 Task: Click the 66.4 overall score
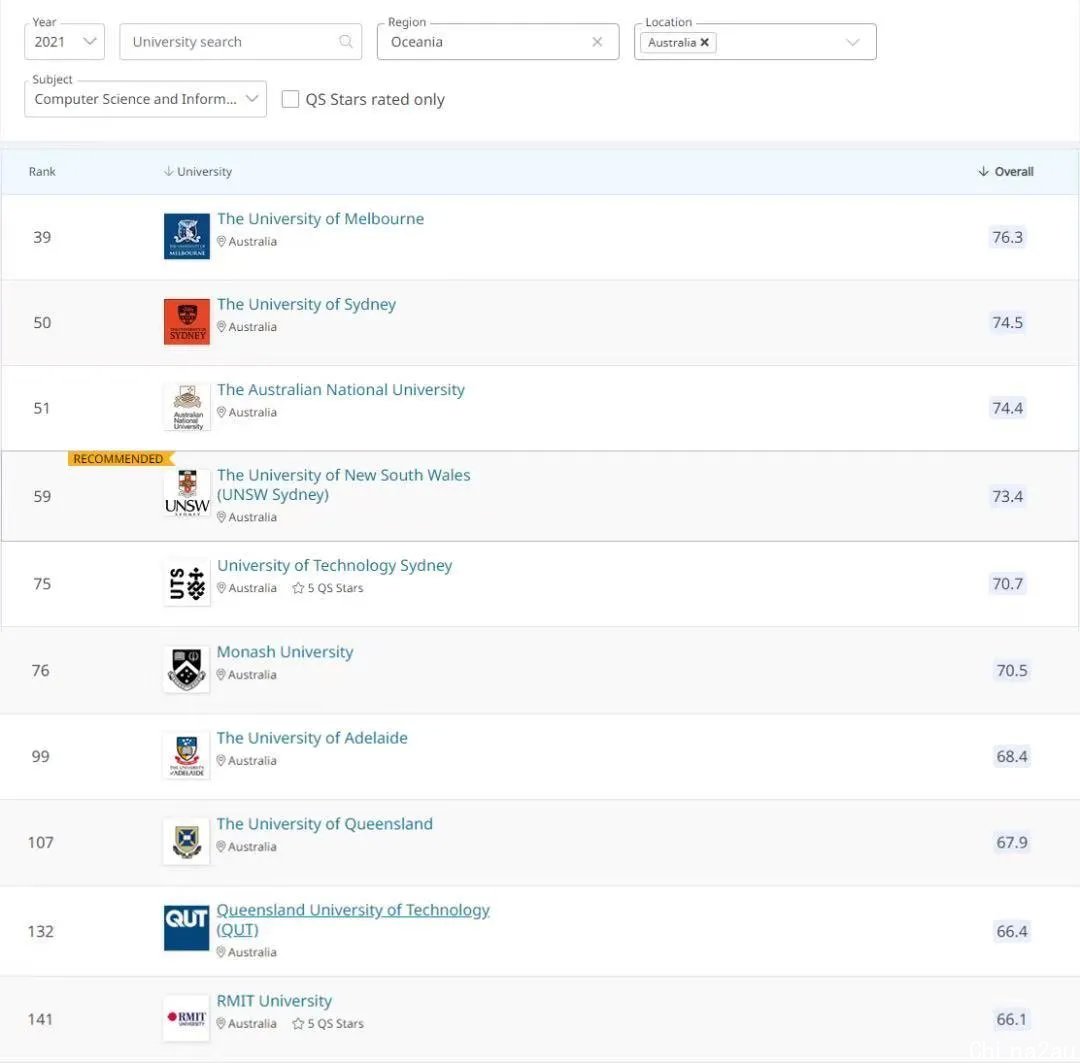[1011, 931]
